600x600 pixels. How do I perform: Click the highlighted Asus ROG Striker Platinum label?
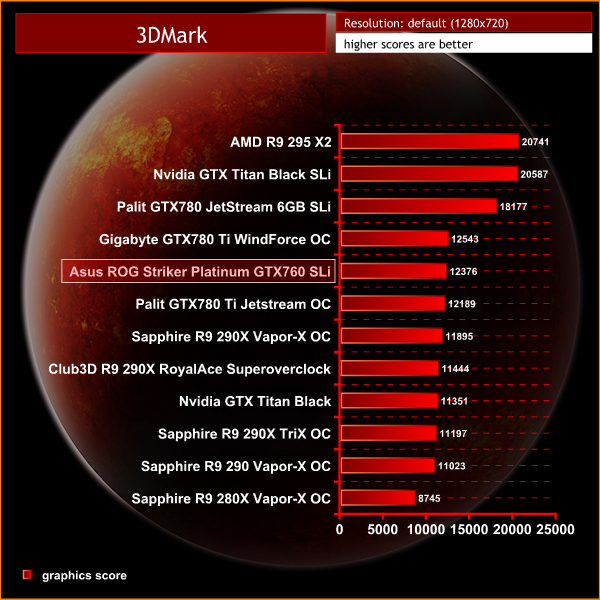(x=198, y=271)
